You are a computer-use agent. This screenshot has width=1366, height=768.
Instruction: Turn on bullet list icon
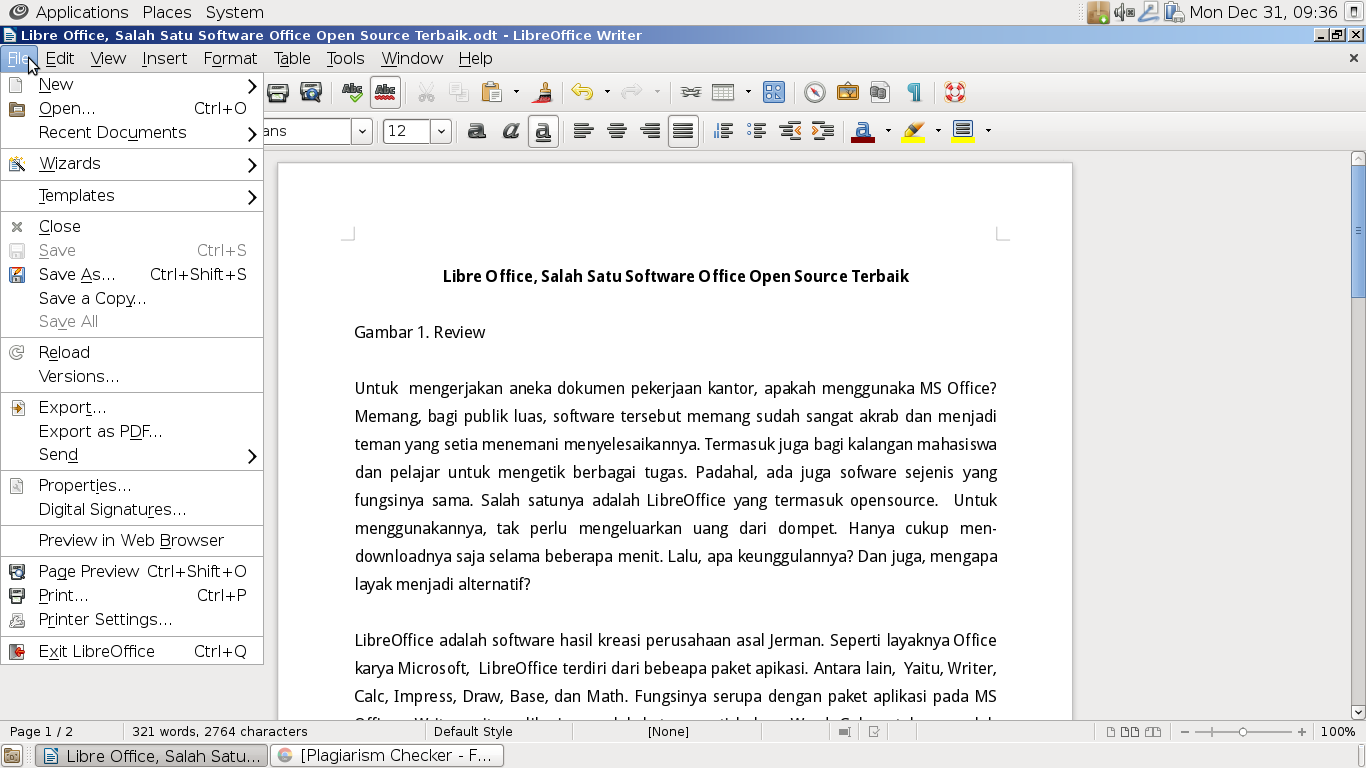[757, 131]
